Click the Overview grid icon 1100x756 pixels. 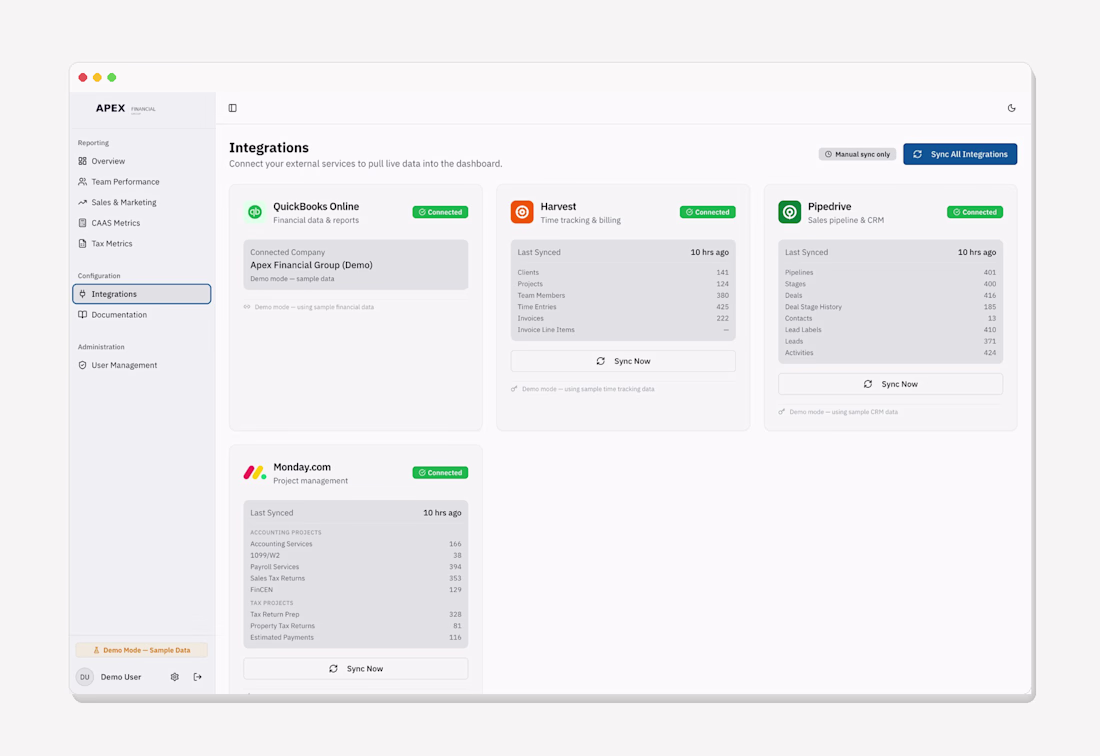[x=82, y=161]
